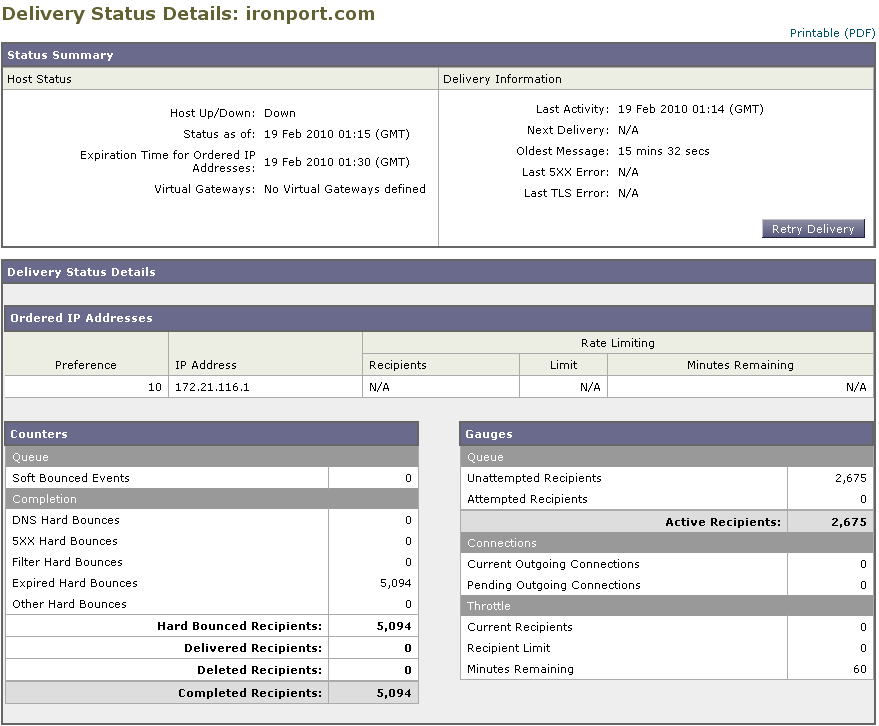
Task: Select Unattempted Recipients value 2,675
Action: 851,478
